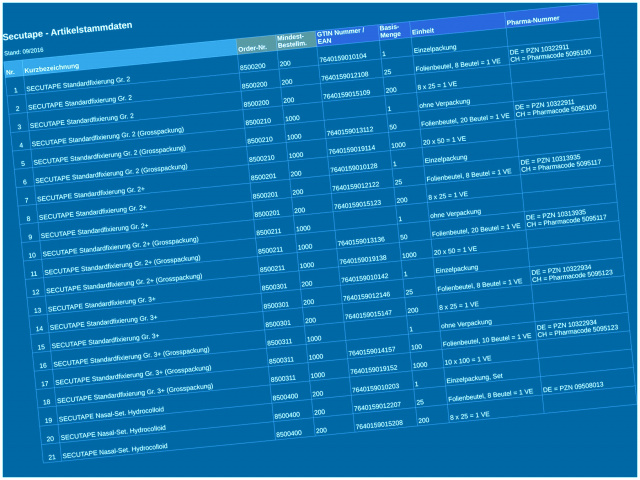Click row number 21 cell
The image size is (640, 480).
click(x=52, y=457)
